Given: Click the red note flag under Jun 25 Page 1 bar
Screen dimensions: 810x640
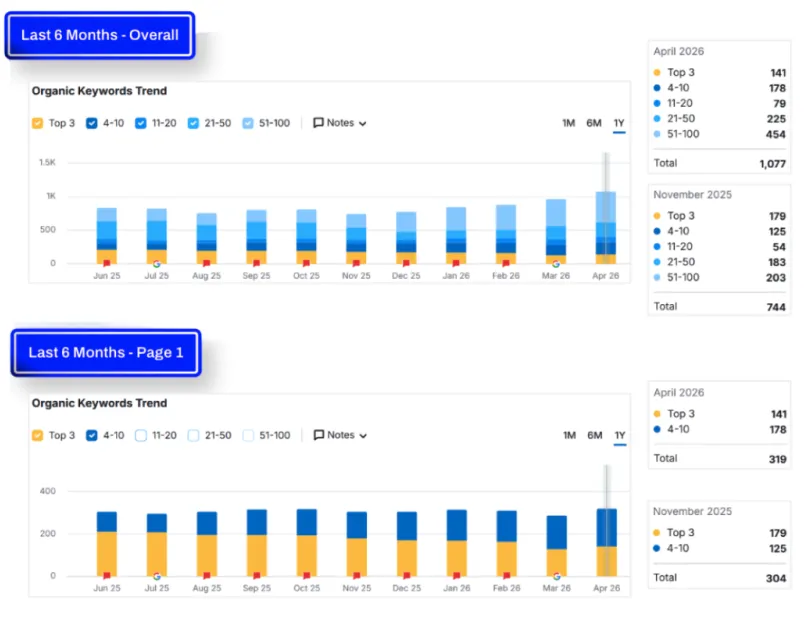Looking at the screenshot, I should [106, 575].
